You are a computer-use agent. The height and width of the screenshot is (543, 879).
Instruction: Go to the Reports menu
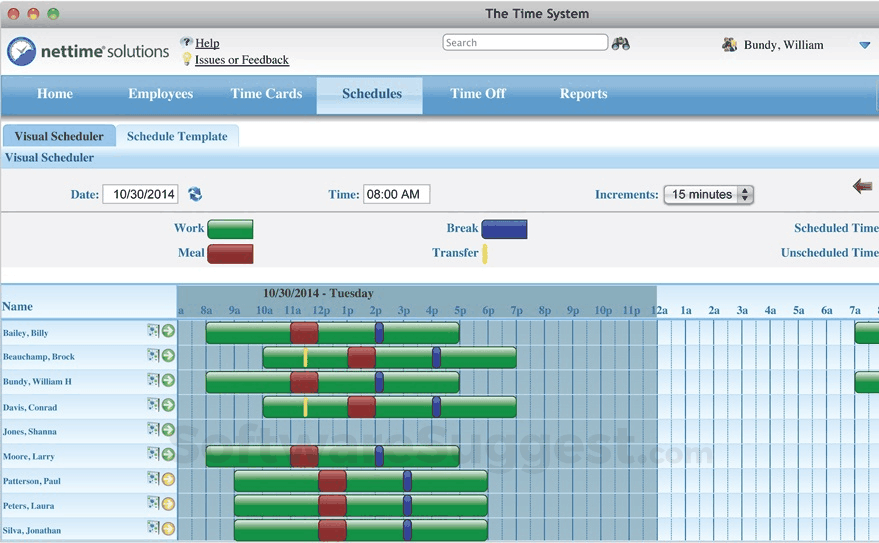(x=583, y=94)
